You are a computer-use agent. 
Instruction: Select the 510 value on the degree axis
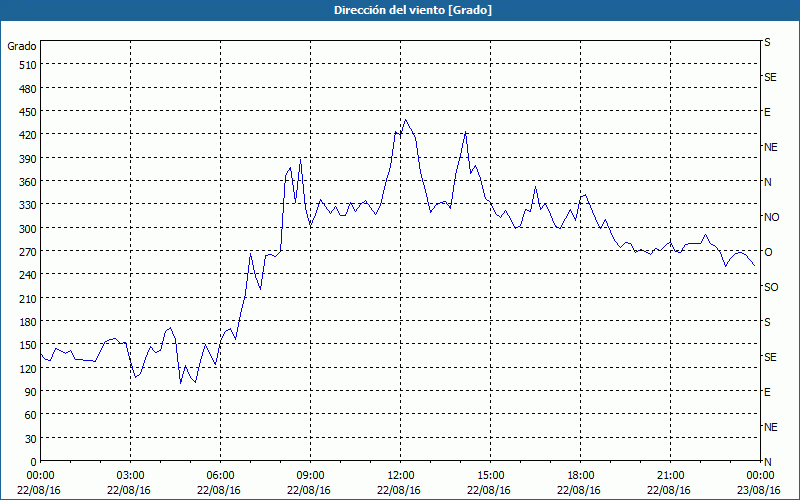click(x=28, y=65)
